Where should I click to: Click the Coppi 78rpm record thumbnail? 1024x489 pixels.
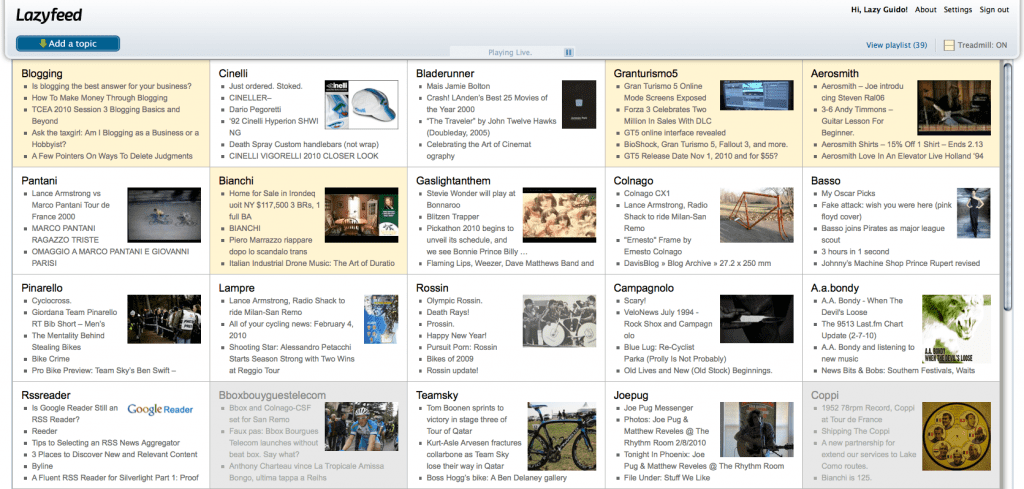pos(956,435)
